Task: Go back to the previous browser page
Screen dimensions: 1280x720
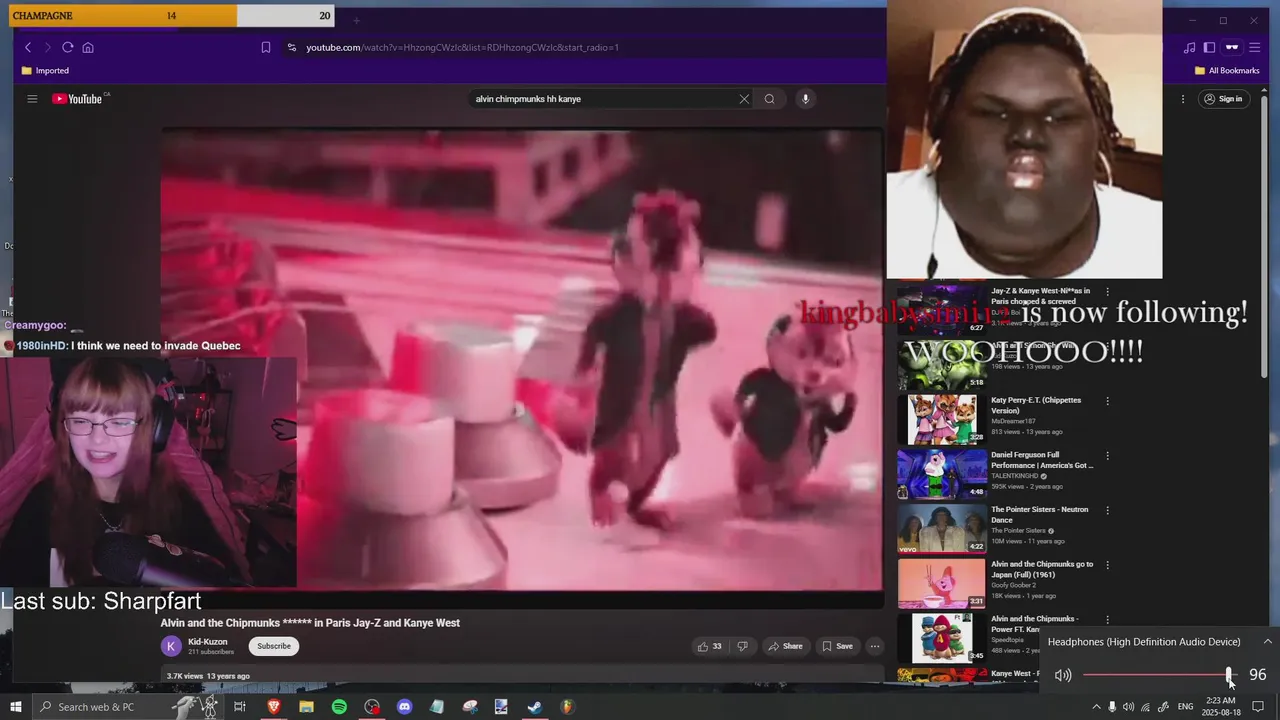Action: (28, 47)
